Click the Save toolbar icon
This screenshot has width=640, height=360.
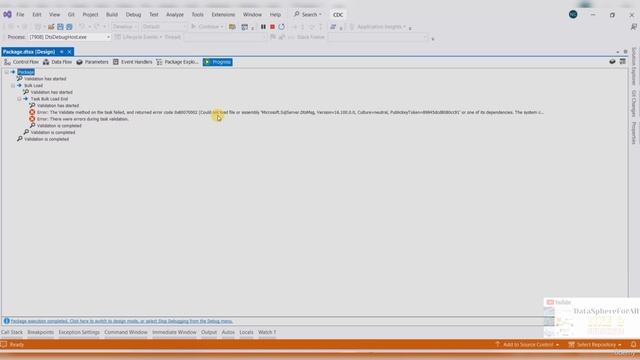pyautogui.click(x=60, y=27)
